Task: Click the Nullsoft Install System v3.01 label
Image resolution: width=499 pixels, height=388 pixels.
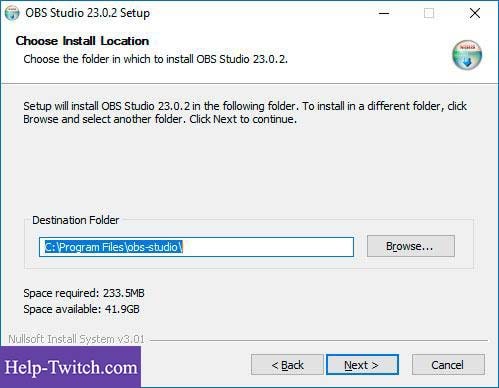Action: coord(76,339)
